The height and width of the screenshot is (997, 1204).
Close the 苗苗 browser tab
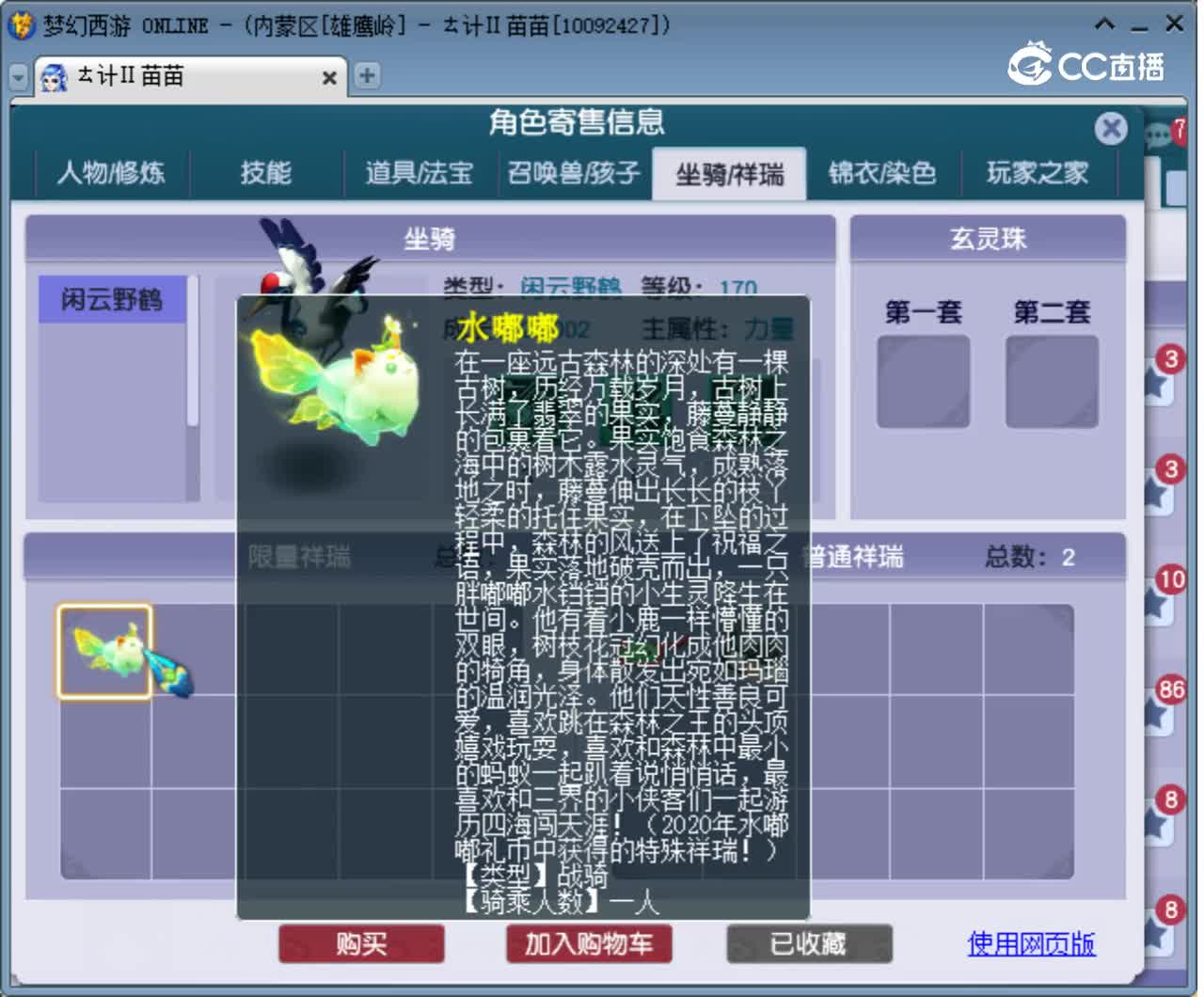[329, 78]
